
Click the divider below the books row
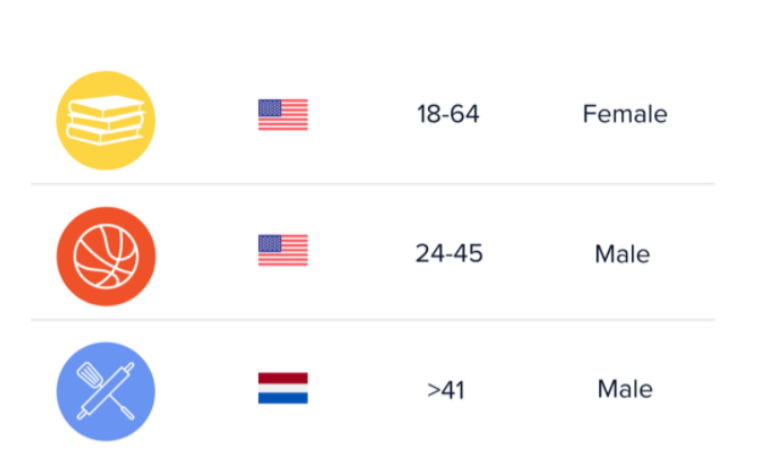tap(373, 184)
